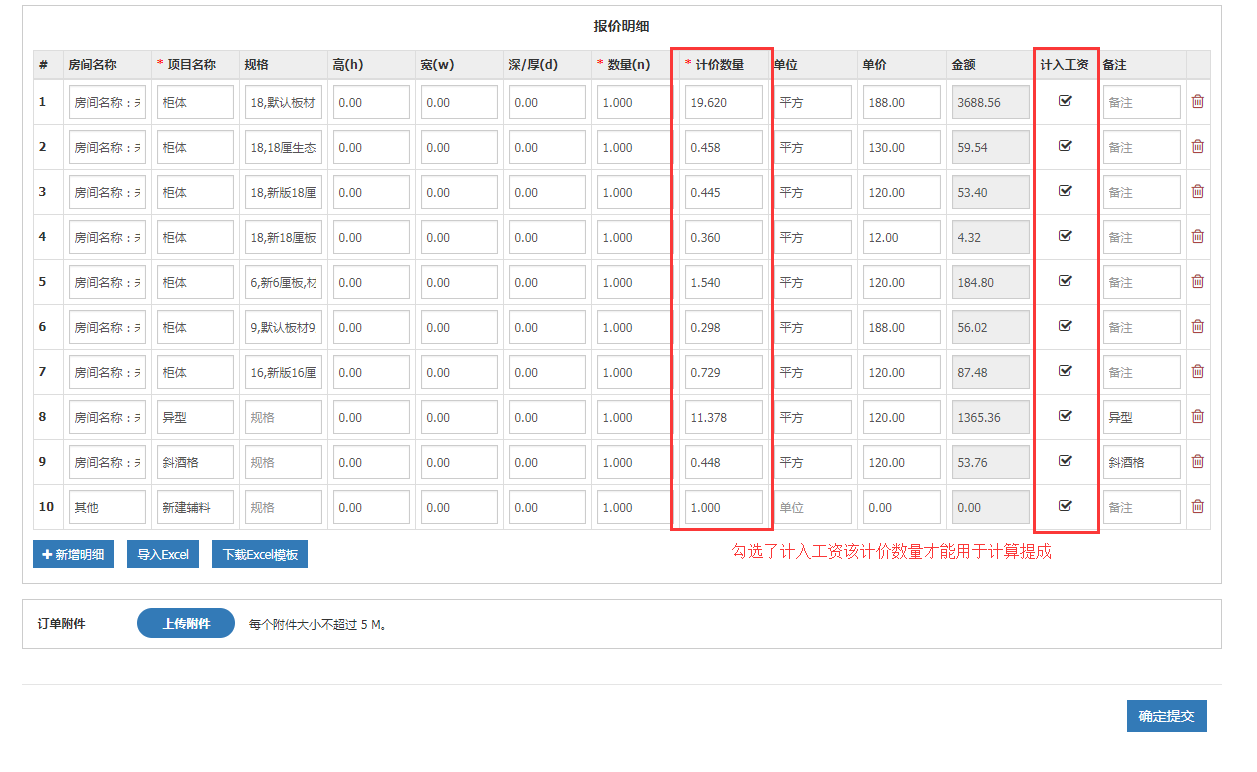This screenshot has height=772, width=1257.
Task: Delete row 1 using trash icon
Action: tap(1197, 101)
